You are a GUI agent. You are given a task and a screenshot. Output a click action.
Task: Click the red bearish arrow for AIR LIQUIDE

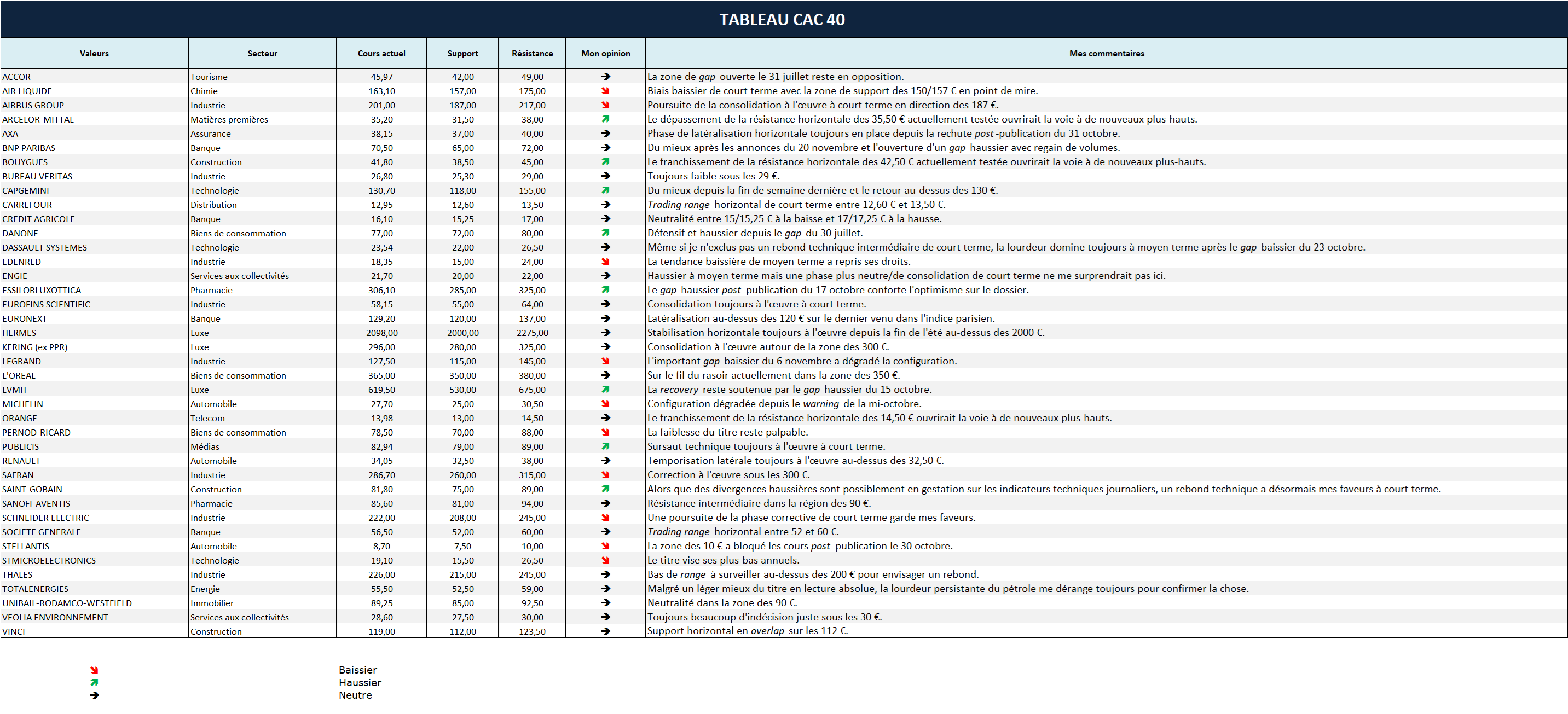(x=605, y=91)
